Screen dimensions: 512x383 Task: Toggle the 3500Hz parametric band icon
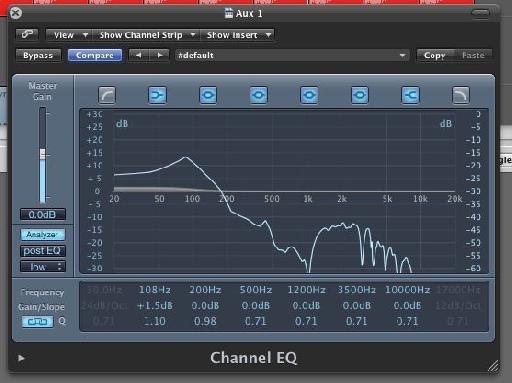click(x=360, y=95)
